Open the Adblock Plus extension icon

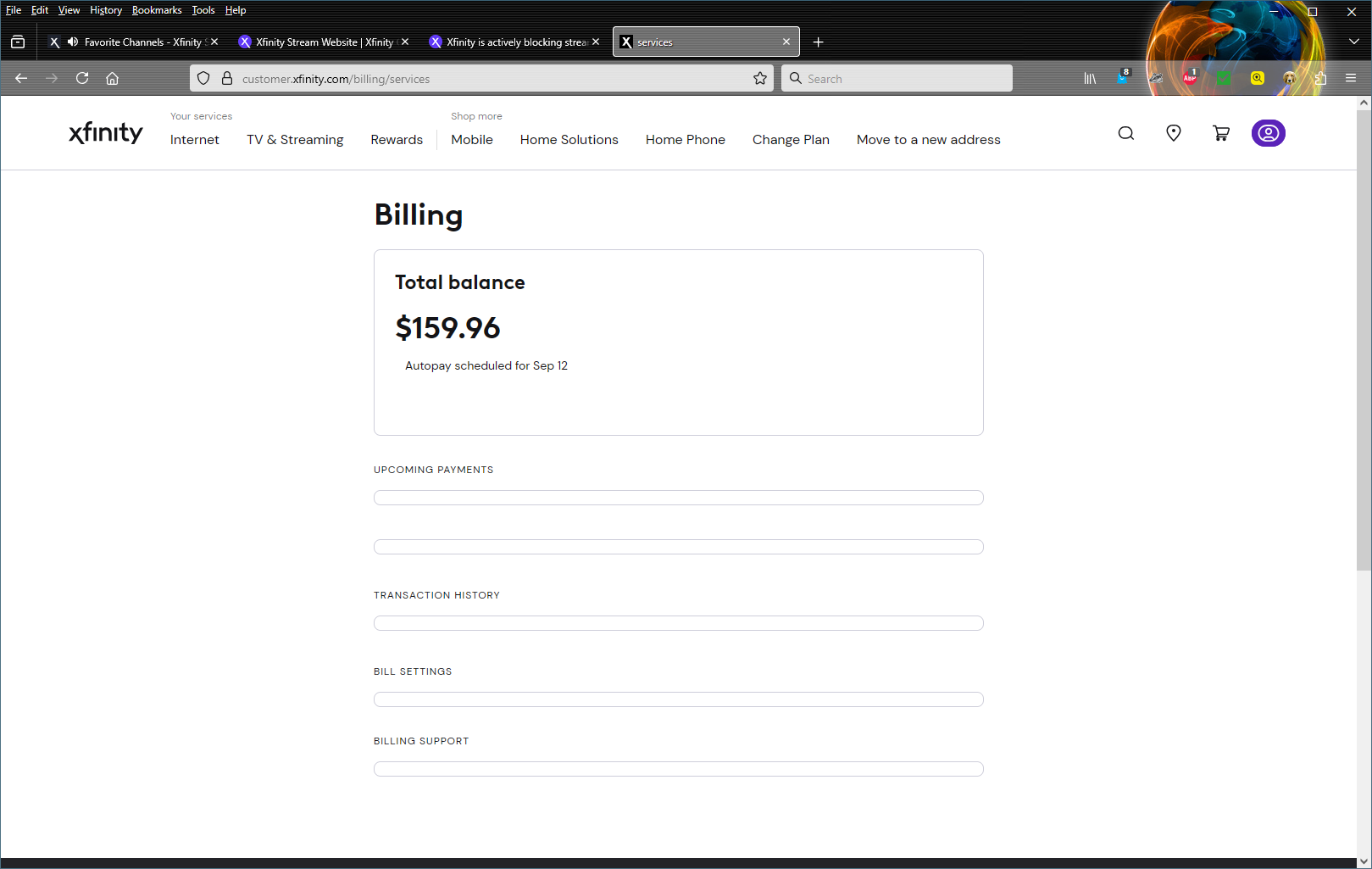click(x=1190, y=77)
